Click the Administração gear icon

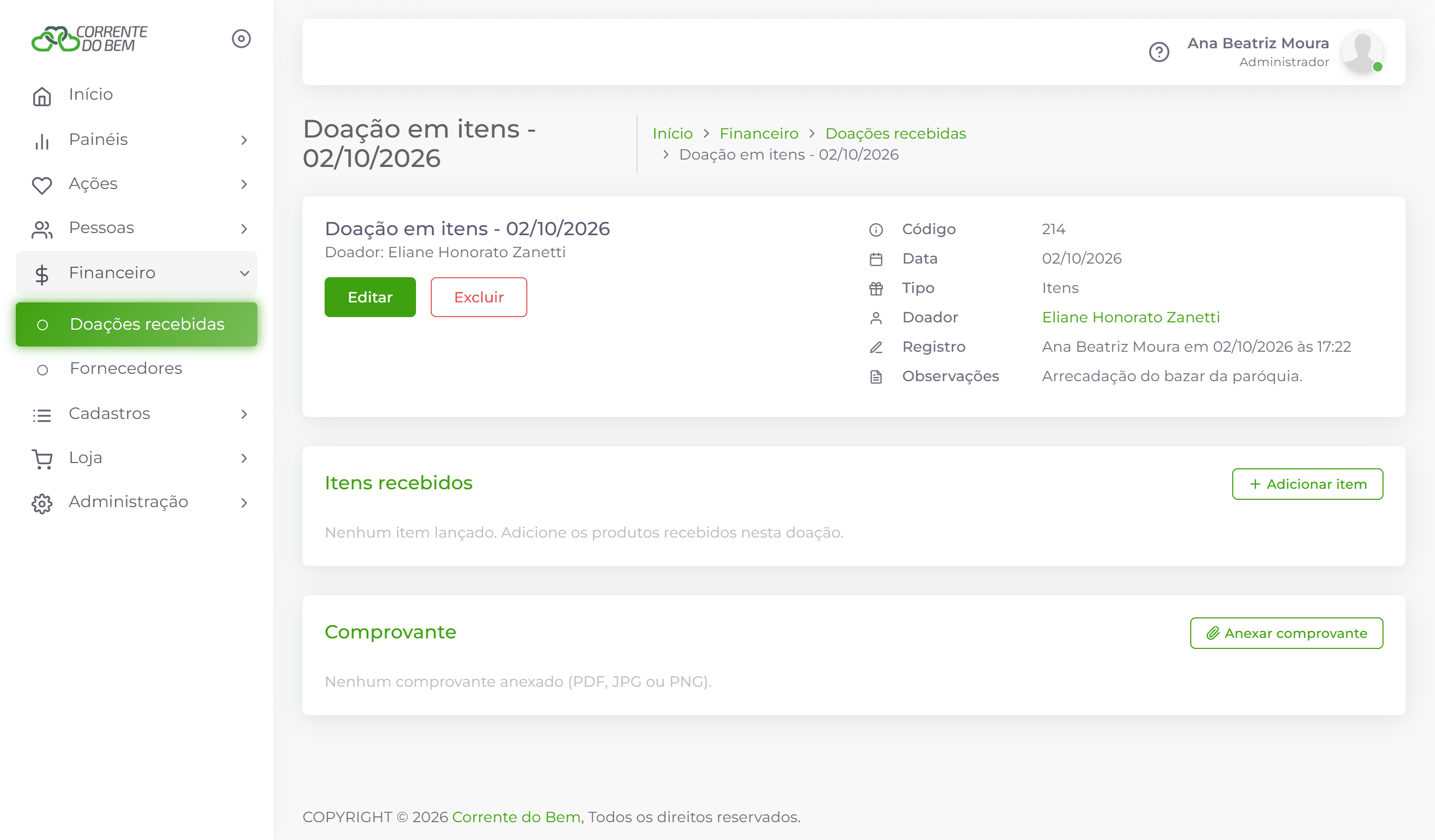coord(41,503)
